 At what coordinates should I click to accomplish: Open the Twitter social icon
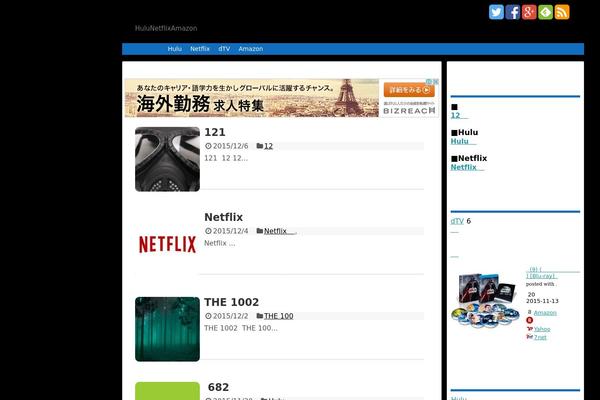coord(496,12)
